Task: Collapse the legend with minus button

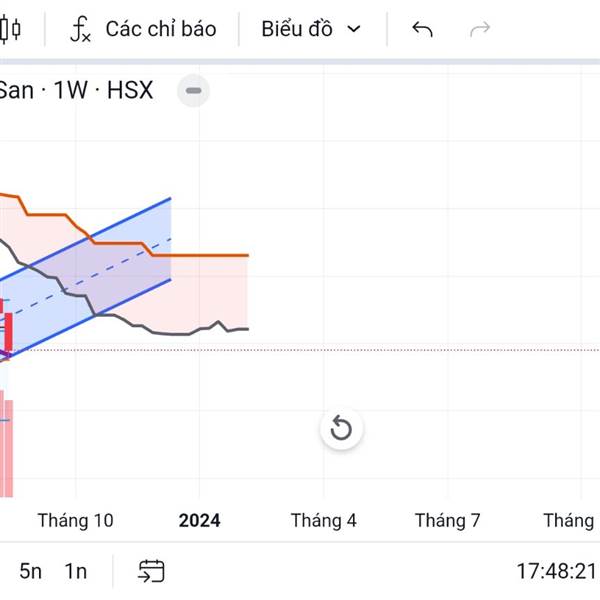Action: (x=193, y=91)
